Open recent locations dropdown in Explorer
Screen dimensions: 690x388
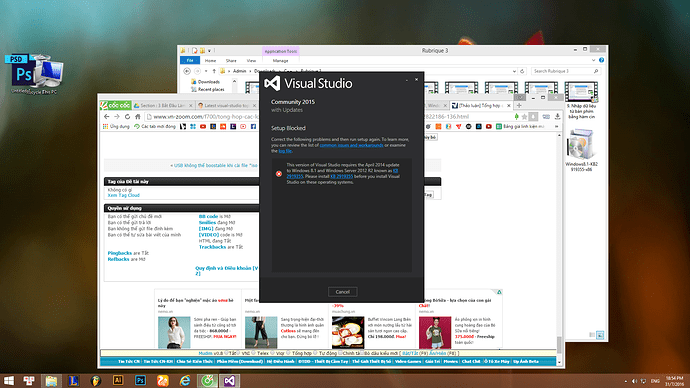click(206, 71)
